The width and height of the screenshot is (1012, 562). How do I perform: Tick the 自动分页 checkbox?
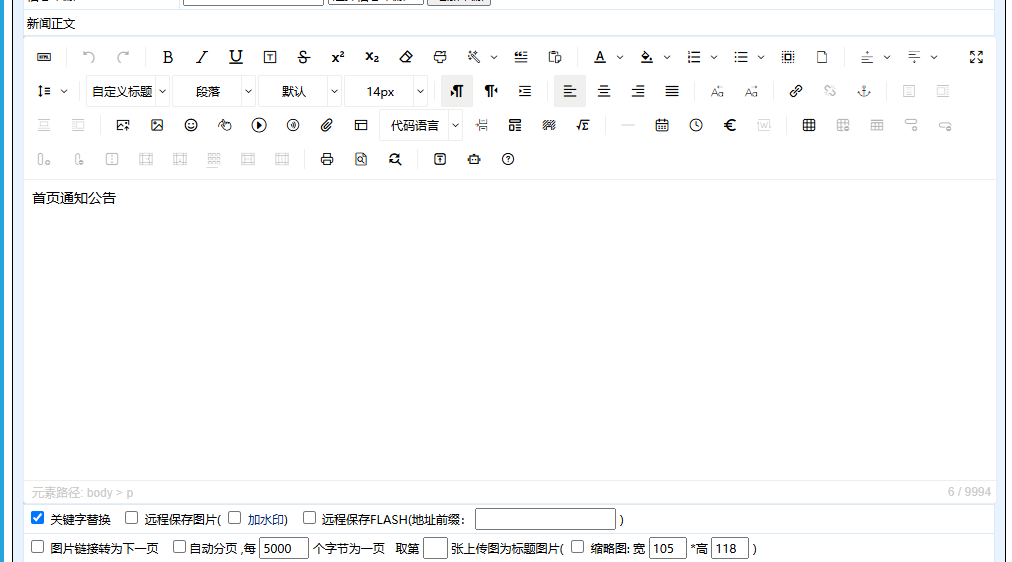pyautogui.click(x=180, y=547)
